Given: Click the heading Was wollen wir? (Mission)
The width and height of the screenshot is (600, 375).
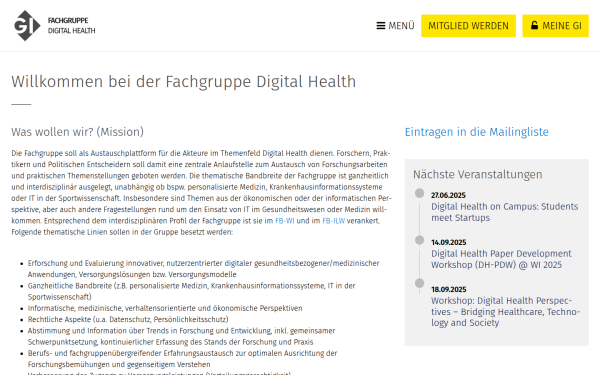Looking at the screenshot, I should coord(77,132).
